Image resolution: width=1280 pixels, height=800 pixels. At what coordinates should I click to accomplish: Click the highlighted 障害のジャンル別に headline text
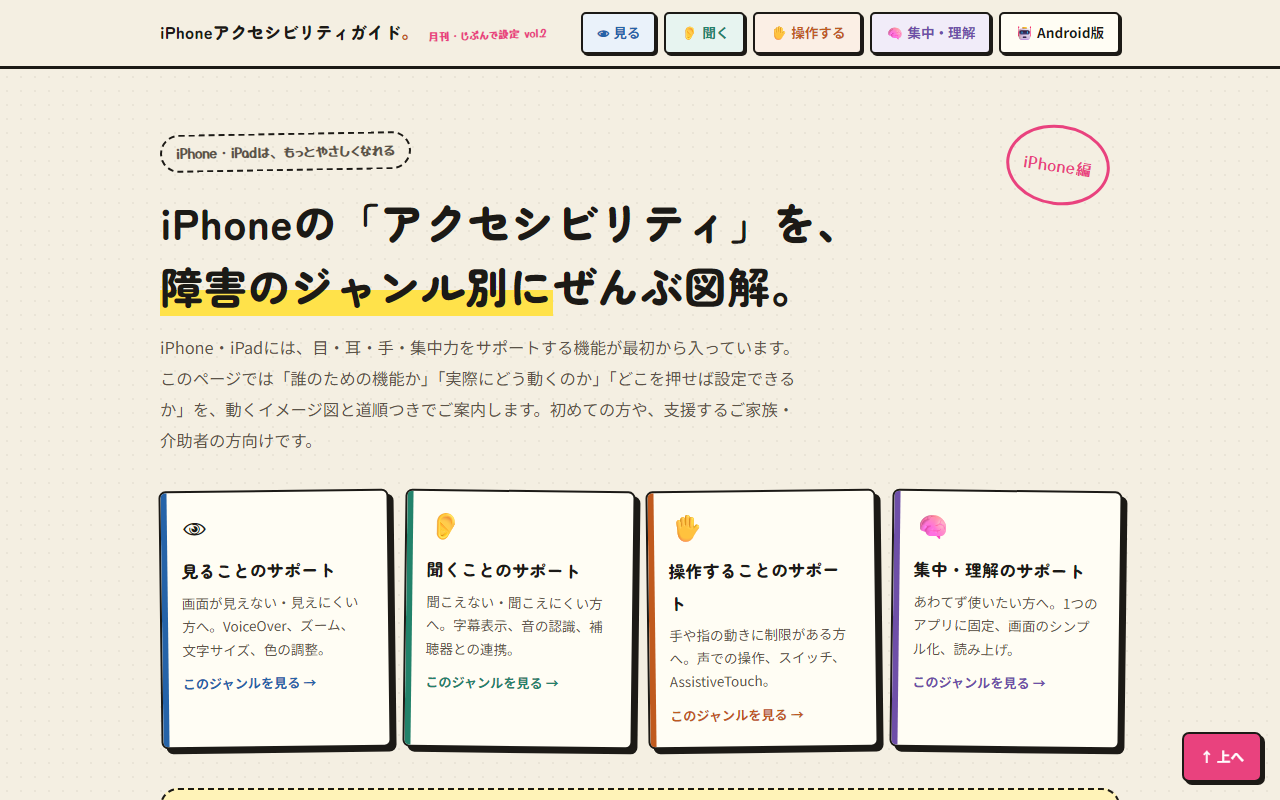[x=356, y=289]
